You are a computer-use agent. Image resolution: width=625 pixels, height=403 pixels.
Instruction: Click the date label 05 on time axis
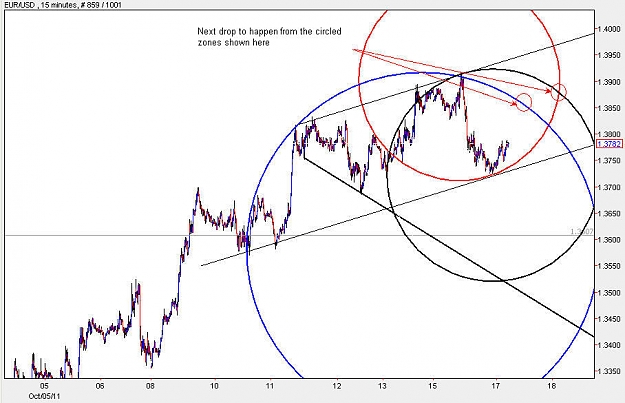coord(44,386)
